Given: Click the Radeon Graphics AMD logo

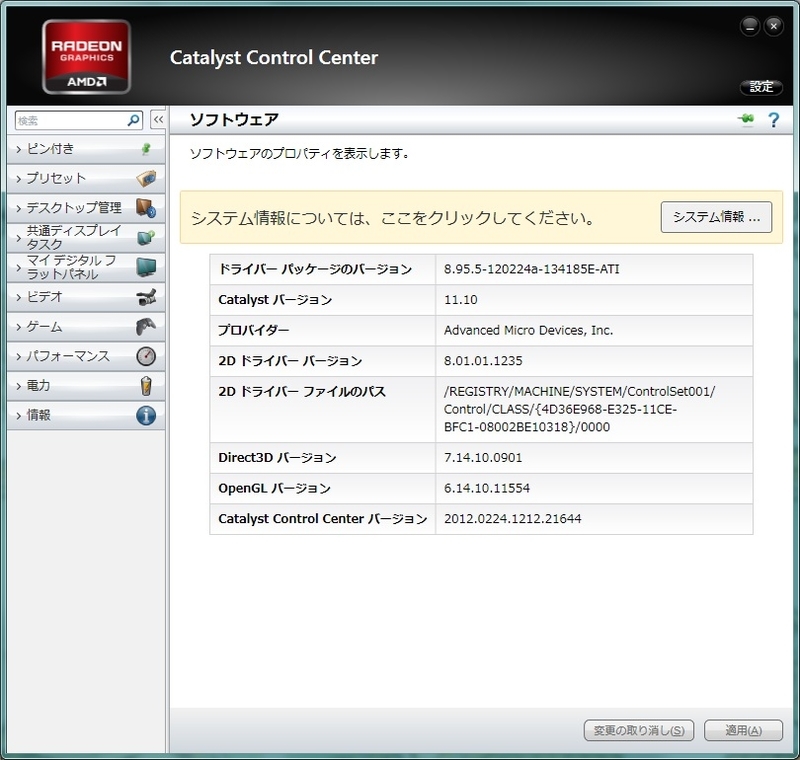Looking at the screenshot, I should pyautogui.click(x=86, y=57).
